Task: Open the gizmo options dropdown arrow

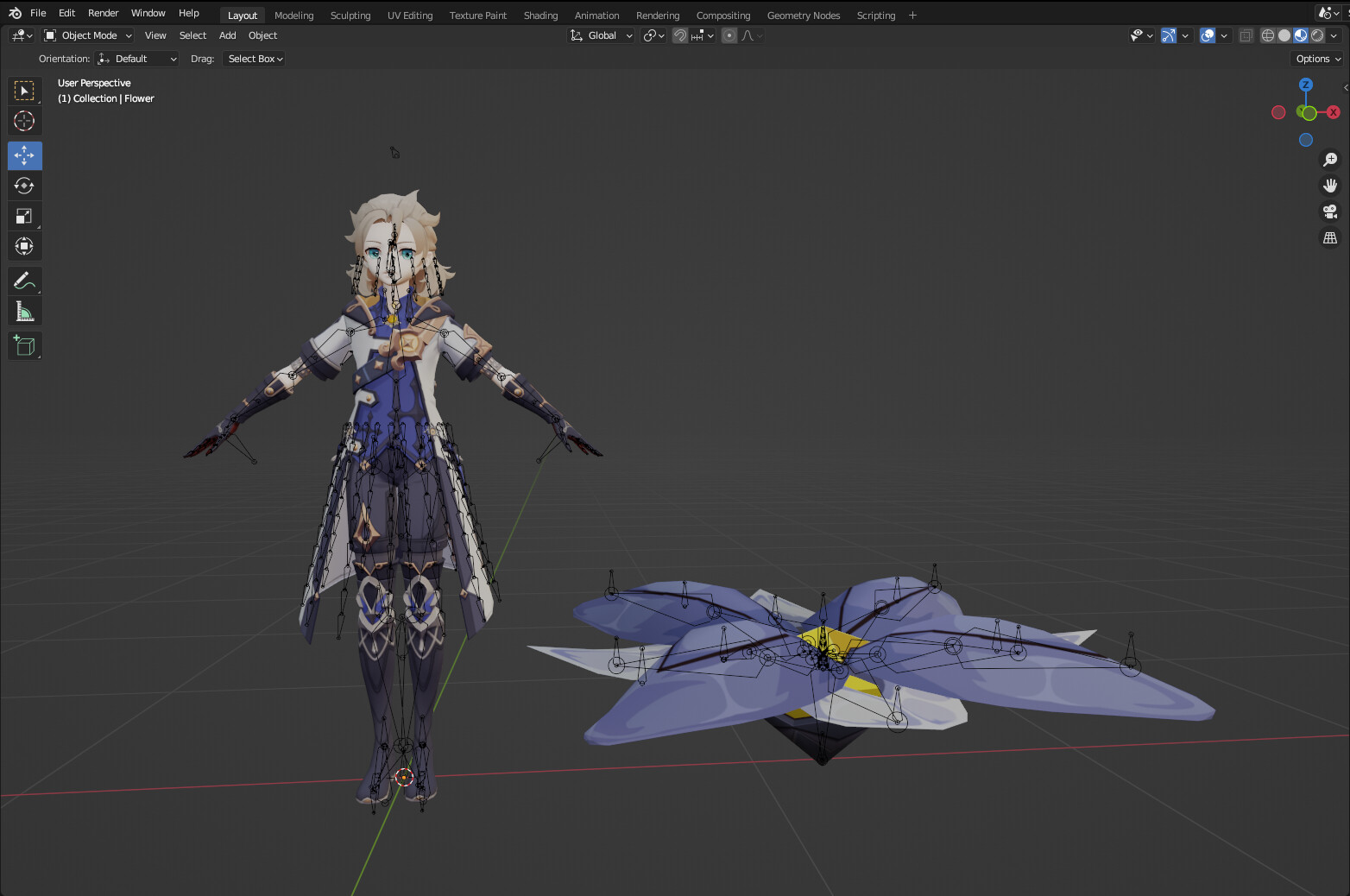Action: [1185, 35]
